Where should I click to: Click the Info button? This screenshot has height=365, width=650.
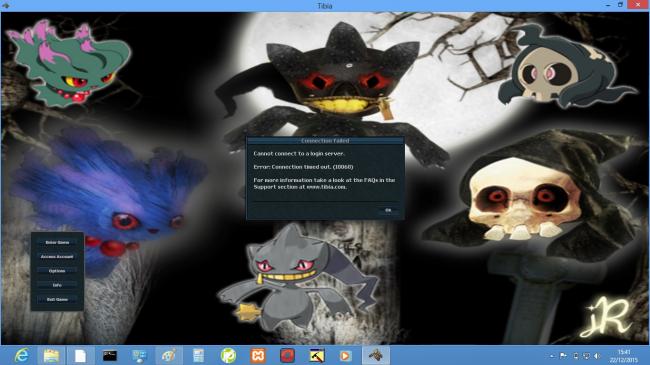[x=57, y=285]
